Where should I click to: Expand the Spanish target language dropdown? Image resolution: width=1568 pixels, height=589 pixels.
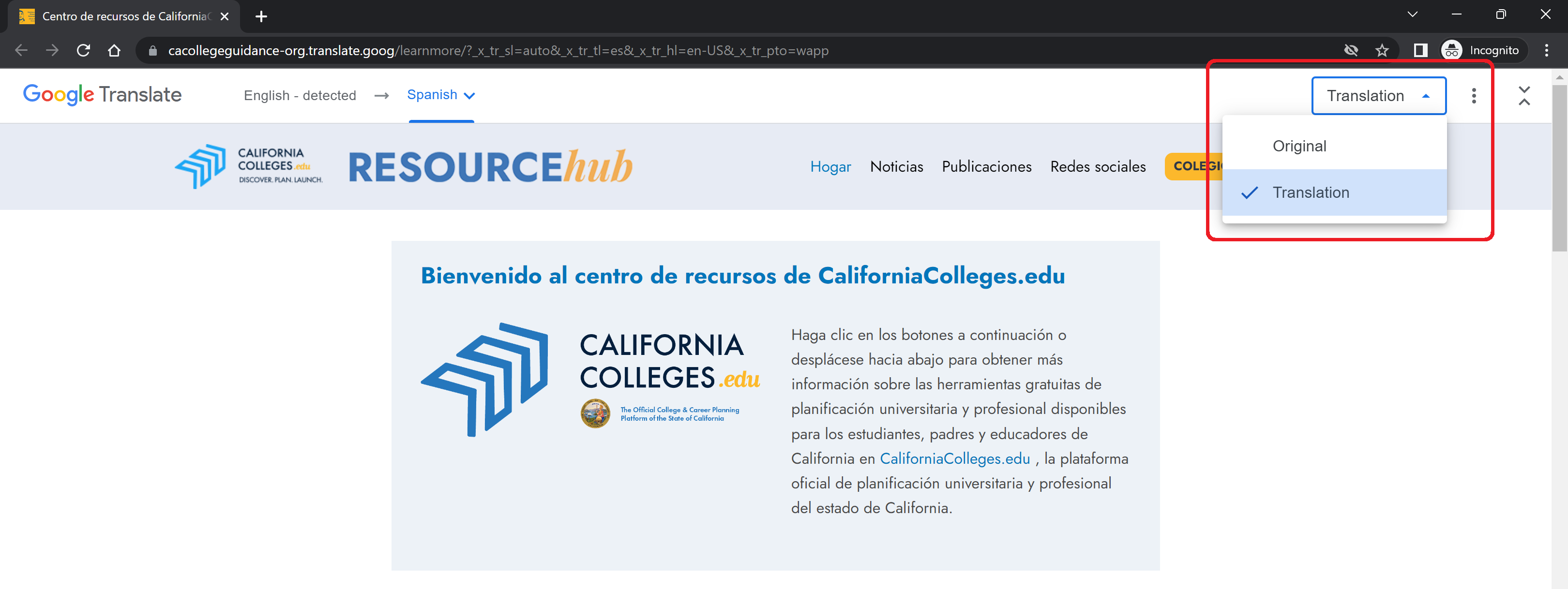tap(441, 96)
